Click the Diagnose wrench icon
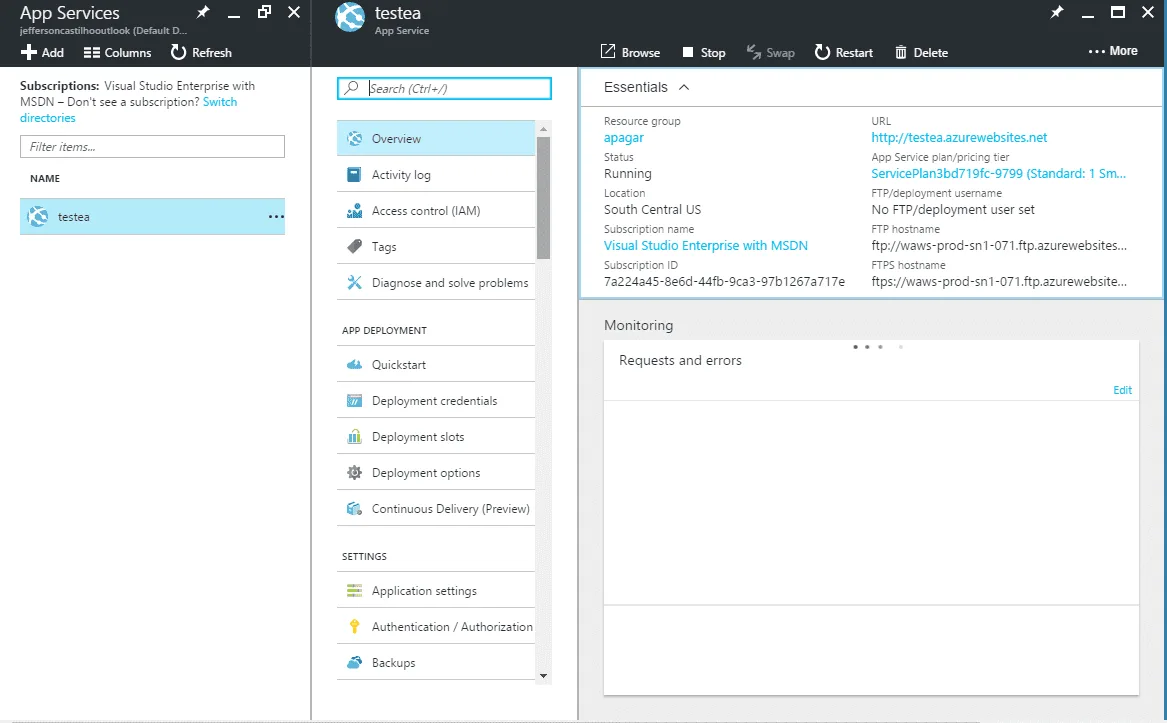Image resolution: width=1167 pixels, height=723 pixels. (354, 282)
